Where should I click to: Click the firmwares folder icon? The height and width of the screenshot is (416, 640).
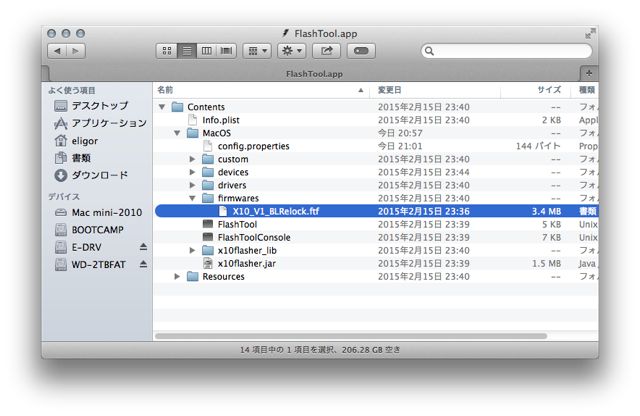(x=208, y=198)
